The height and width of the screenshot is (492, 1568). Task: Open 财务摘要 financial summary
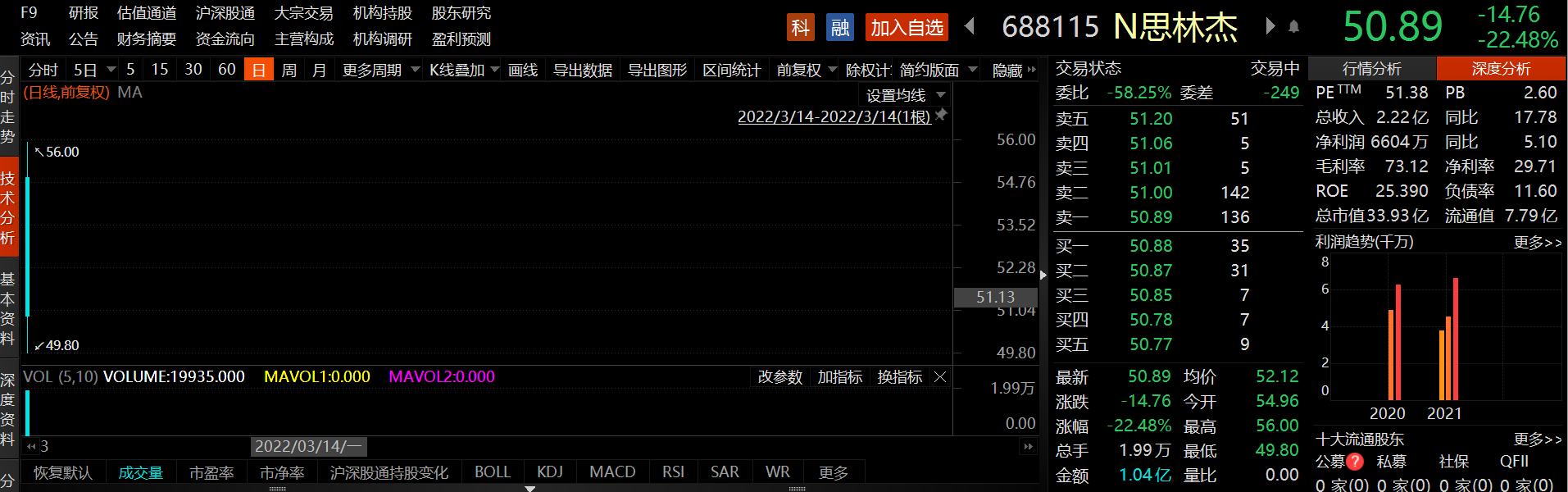pyautogui.click(x=147, y=39)
